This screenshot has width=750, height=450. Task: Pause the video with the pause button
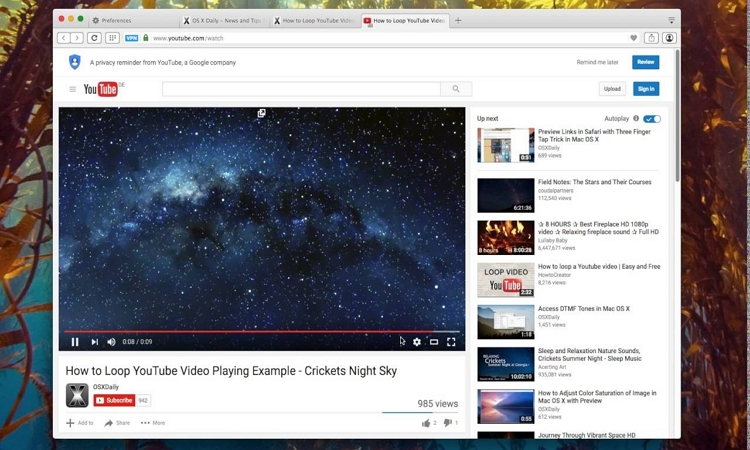(75, 342)
